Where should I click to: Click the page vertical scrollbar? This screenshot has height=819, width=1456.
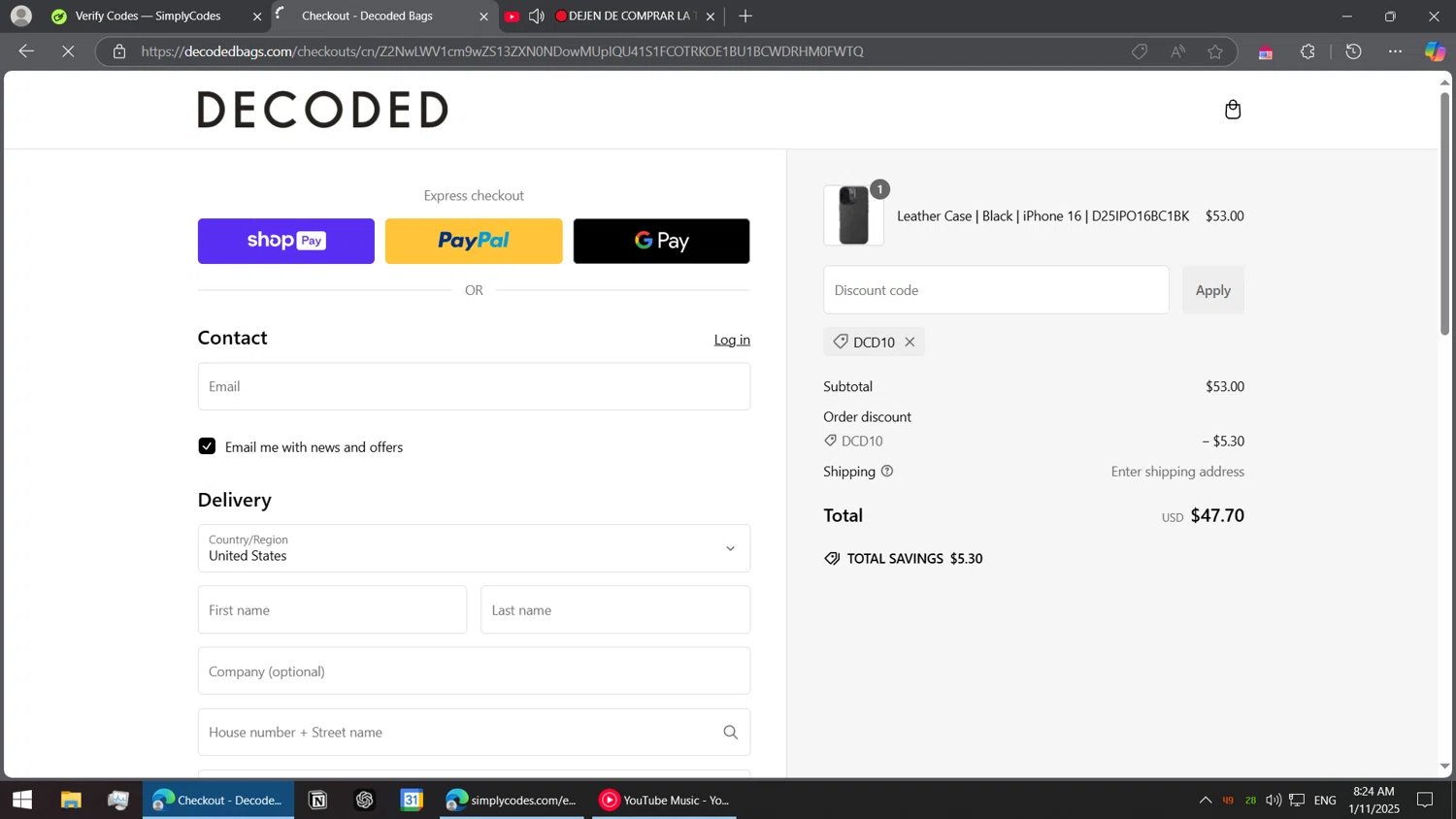click(1444, 213)
